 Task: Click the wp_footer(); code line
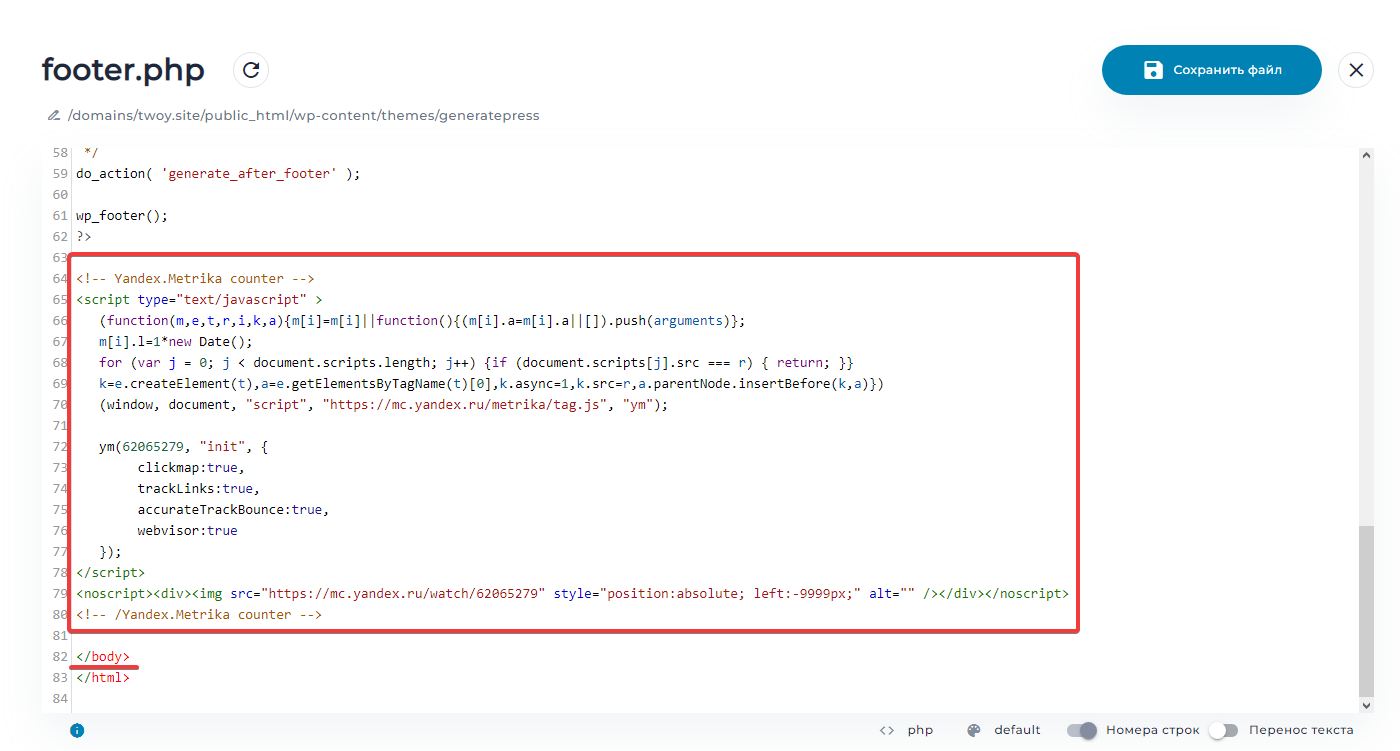pyautogui.click(x=122, y=215)
